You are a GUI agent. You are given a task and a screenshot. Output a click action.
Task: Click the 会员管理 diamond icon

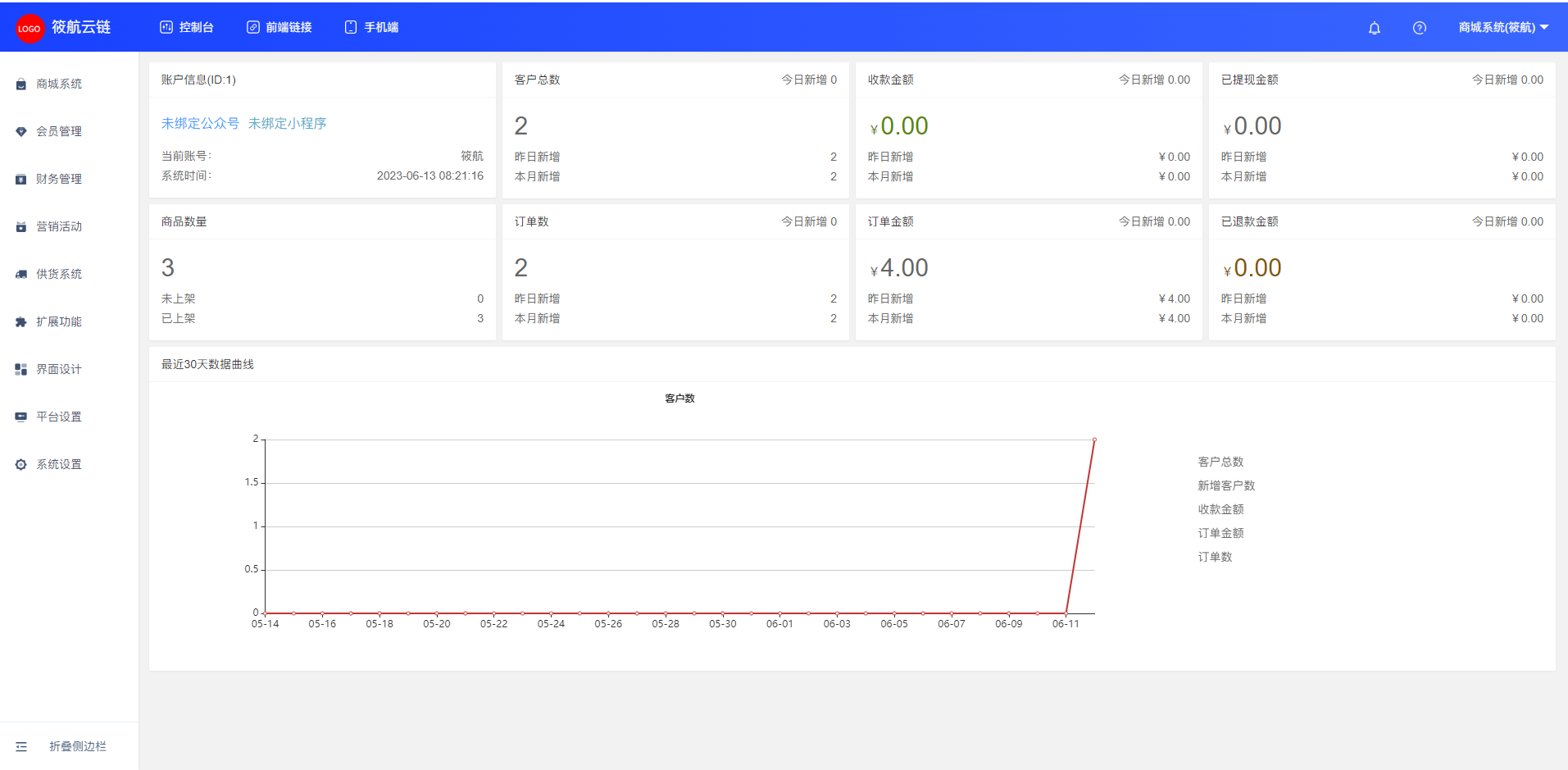tap(21, 132)
